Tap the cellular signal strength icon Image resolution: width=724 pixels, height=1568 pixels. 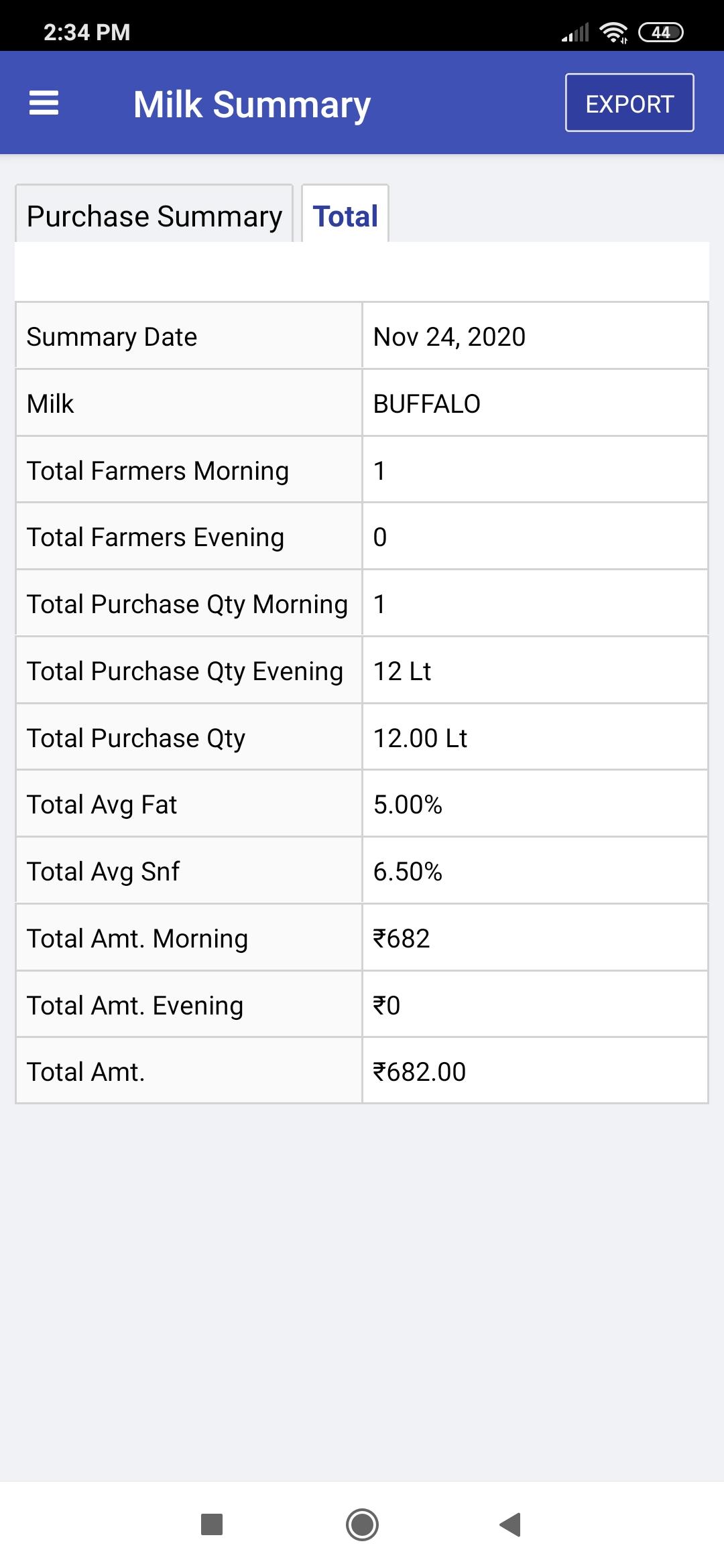coord(575,32)
